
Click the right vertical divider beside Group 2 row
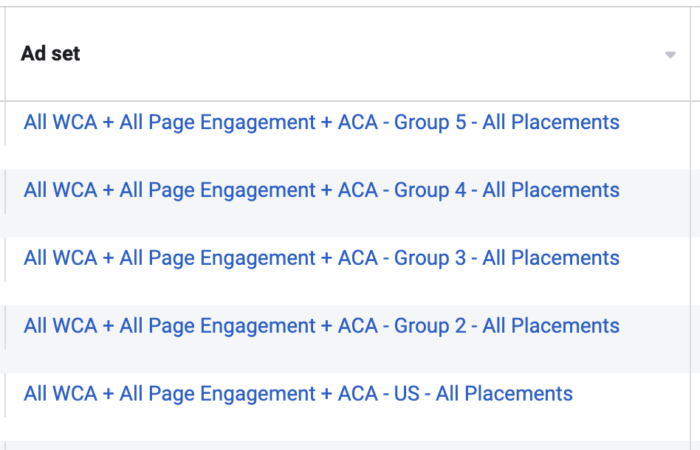[690, 339]
